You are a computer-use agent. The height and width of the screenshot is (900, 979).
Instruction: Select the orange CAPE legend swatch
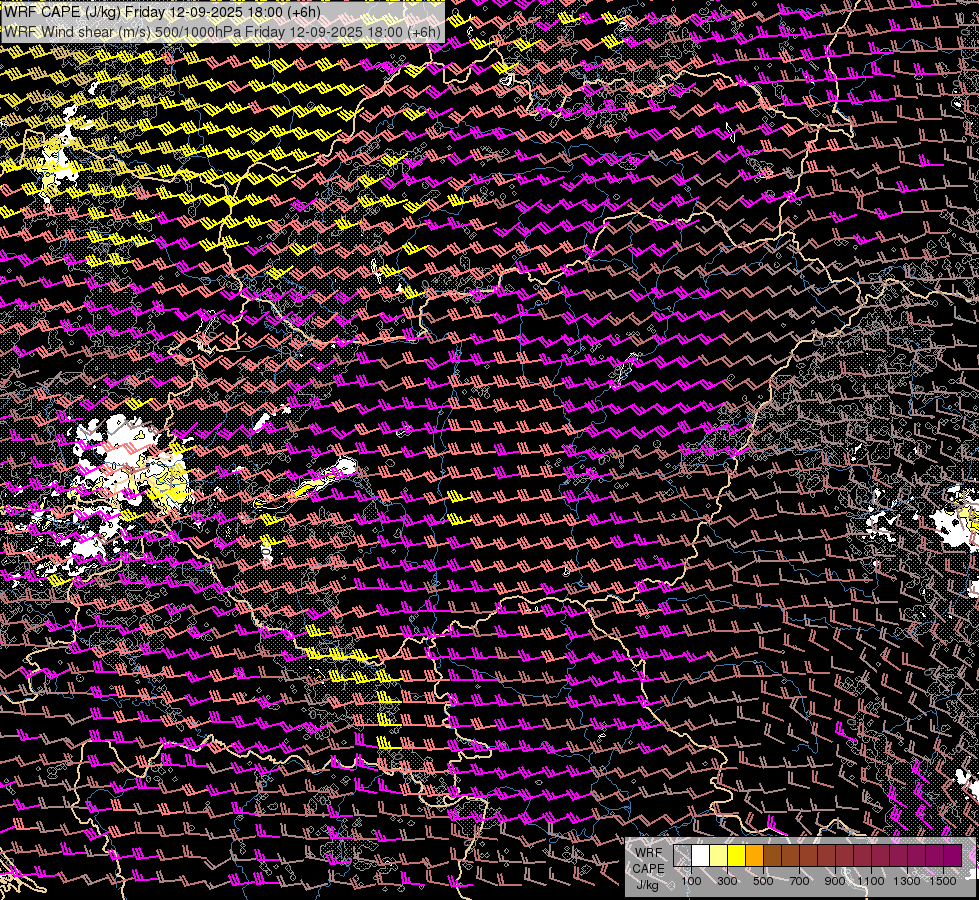click(754, 856)
